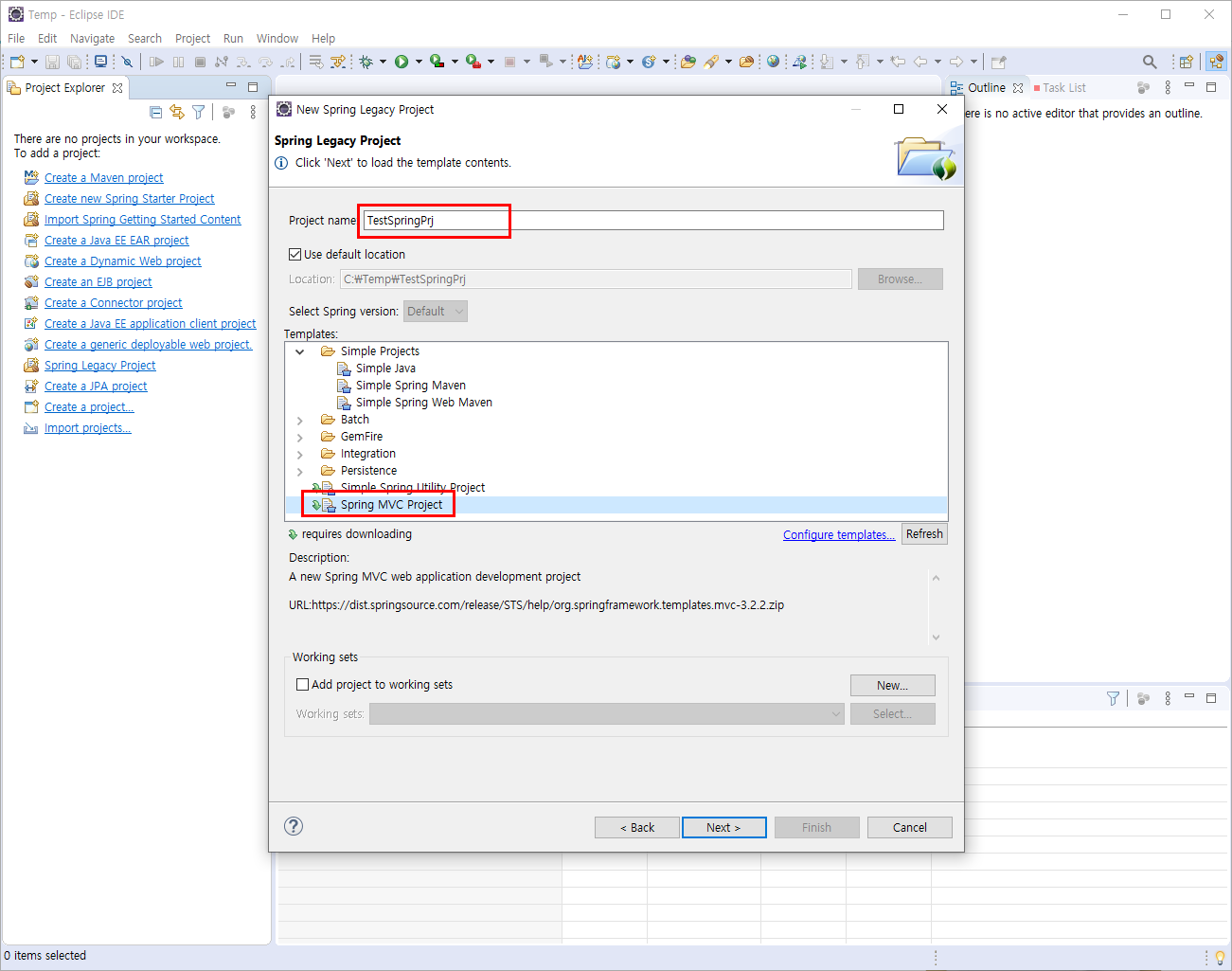This screenshot has width=1232, height=971.
Task: Click the Open Type toolbar icon
Action: 688,62
